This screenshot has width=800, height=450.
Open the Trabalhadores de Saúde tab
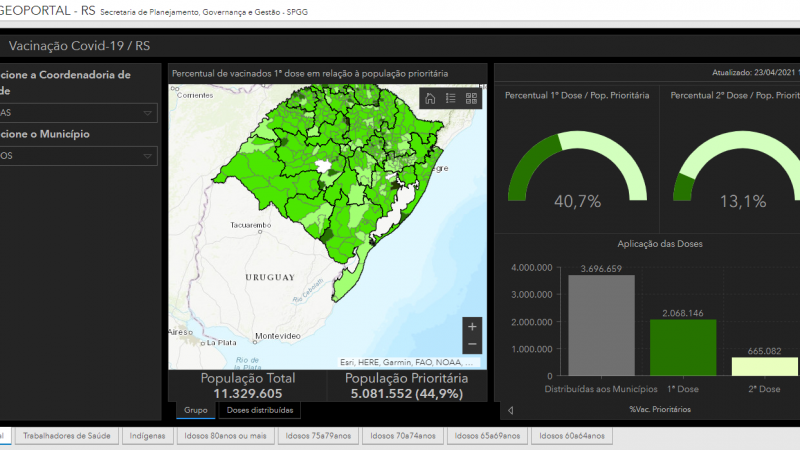pos(67,436)
